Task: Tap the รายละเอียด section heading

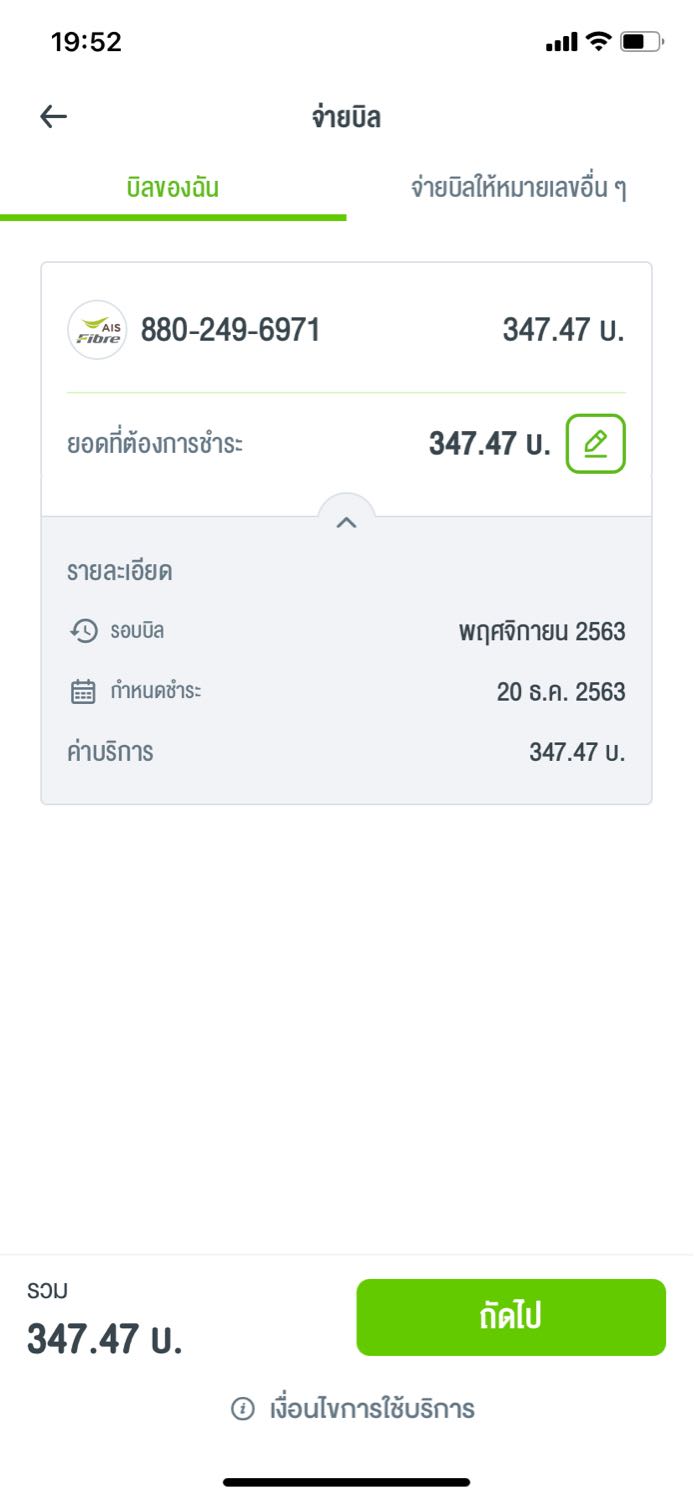Action: pos(120,572)
